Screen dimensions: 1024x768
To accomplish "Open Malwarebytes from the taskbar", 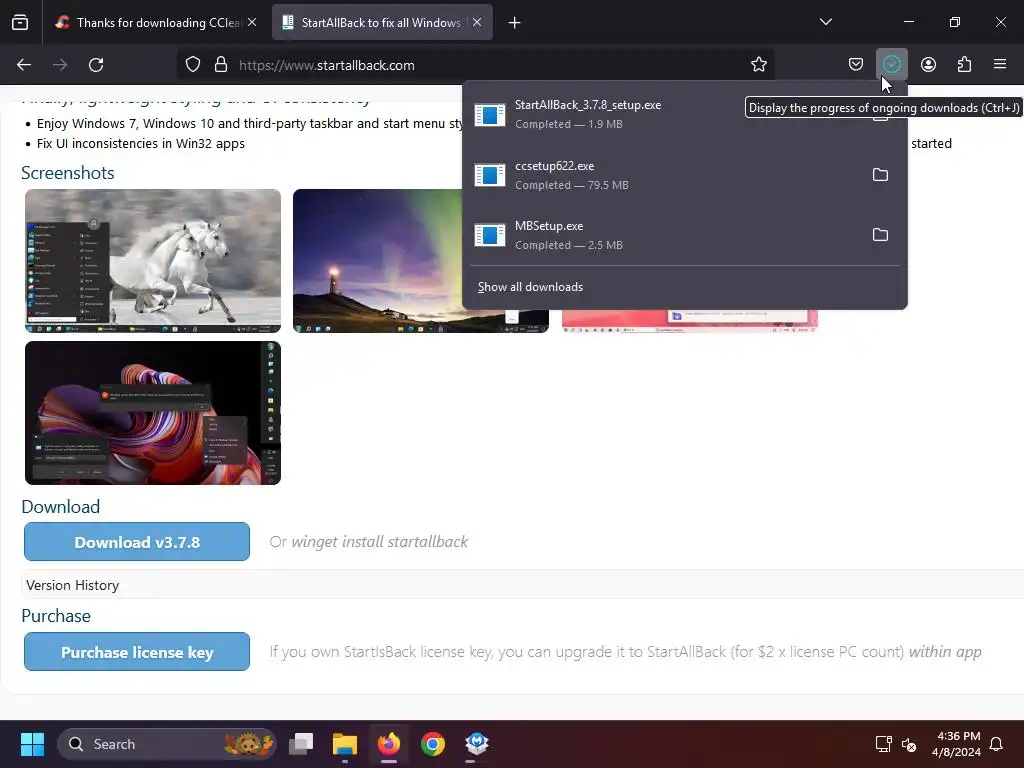I will pyautogui.click(x=477, y=744).
